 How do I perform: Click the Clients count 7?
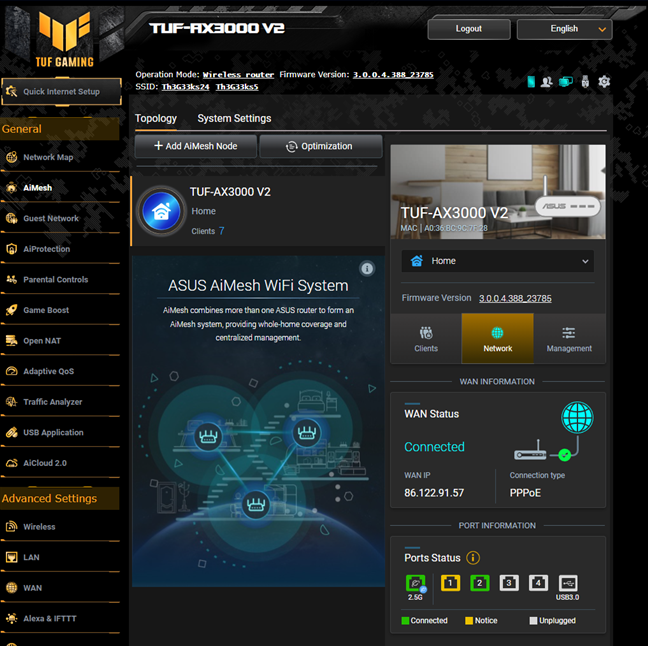click(222, 231)
